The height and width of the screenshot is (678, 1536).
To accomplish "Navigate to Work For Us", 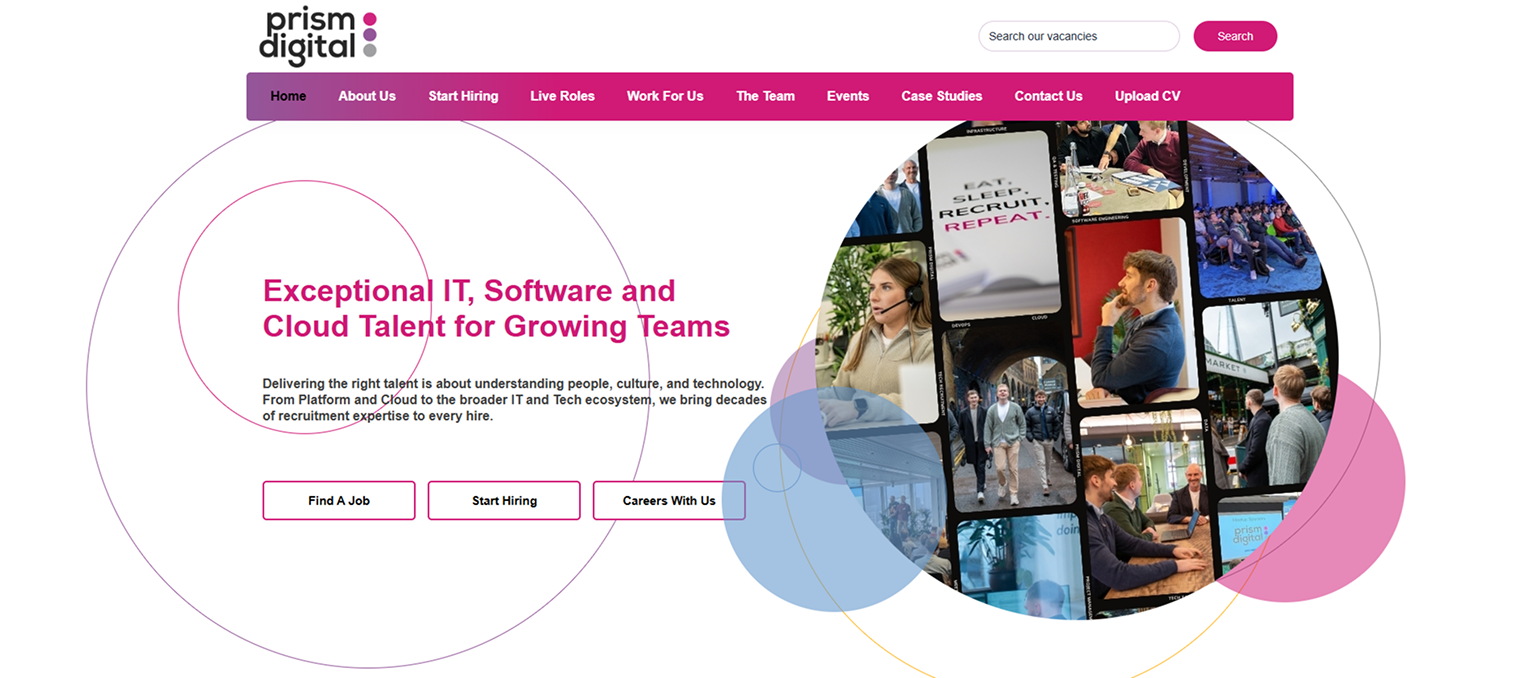I will pos(665,96).
